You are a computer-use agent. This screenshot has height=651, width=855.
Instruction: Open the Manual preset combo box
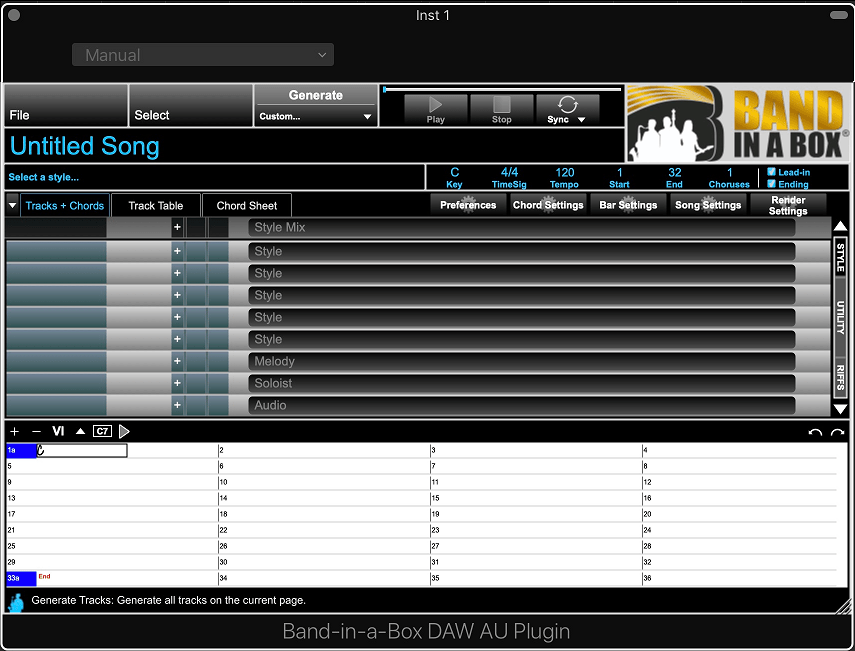pos(203,55)
